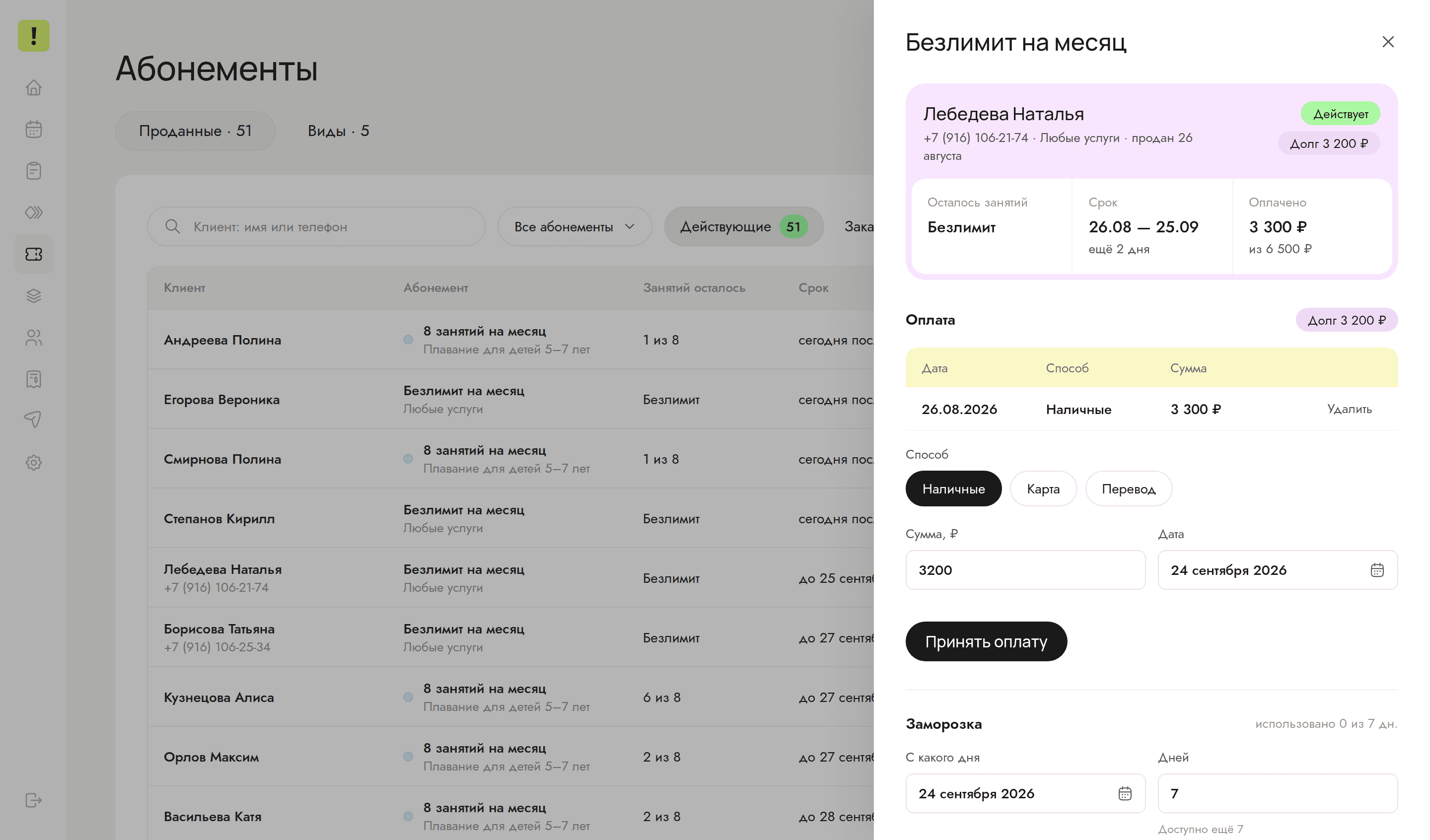Delete the 26.08.2026 payment via Удалить
This screenshot has height=840, width=1430.
click(x=1349, y=409)
